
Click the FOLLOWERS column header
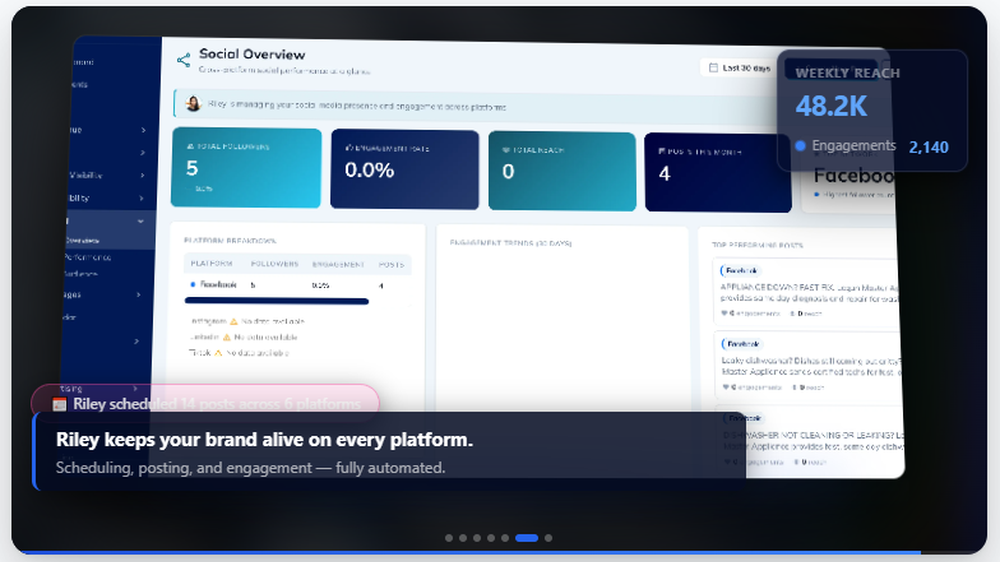click(x=275, y=263)
